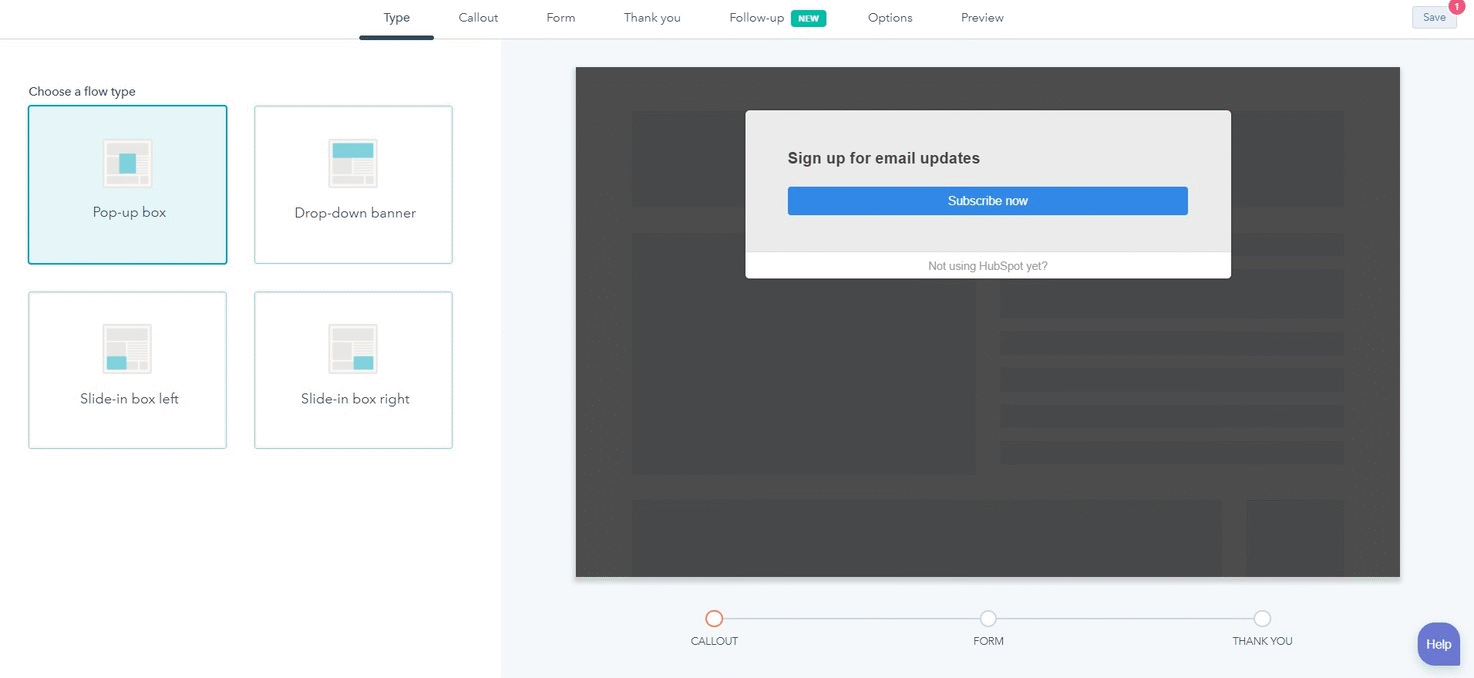Switch to the Form tab
This screenshot has height=678, width=1474.
click(561, 18)
